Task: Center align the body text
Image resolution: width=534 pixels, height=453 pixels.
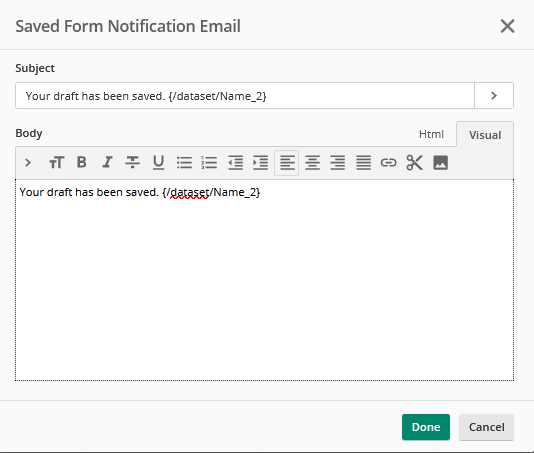Action: click(x=312, y=163)
